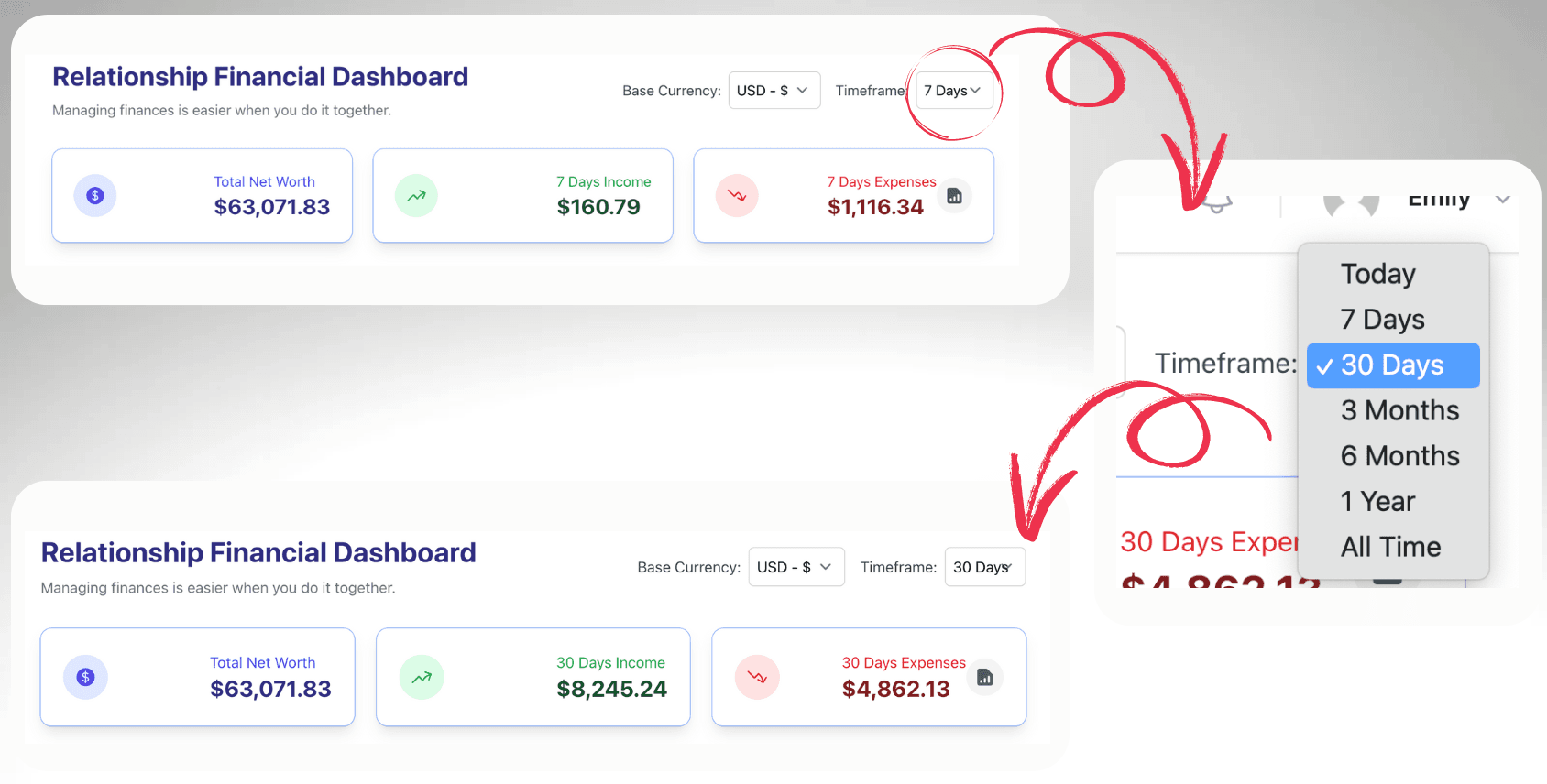Image resolution: width=1547 pixels, height=784 pixels.
Task: Open the 30 Days timeframe dropdown
Action: click(x=985, y=567)
